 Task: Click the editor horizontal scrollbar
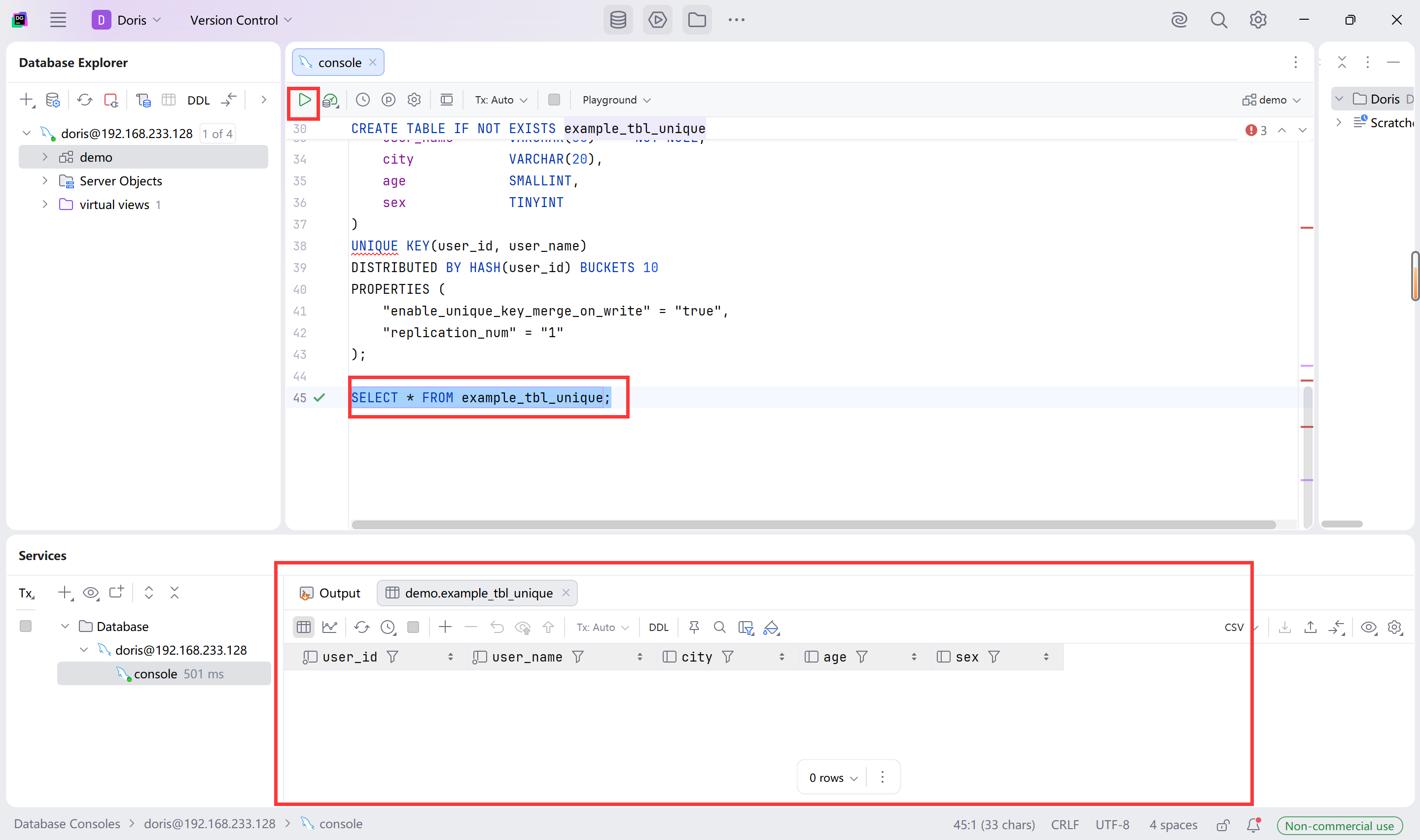[813, 525]
